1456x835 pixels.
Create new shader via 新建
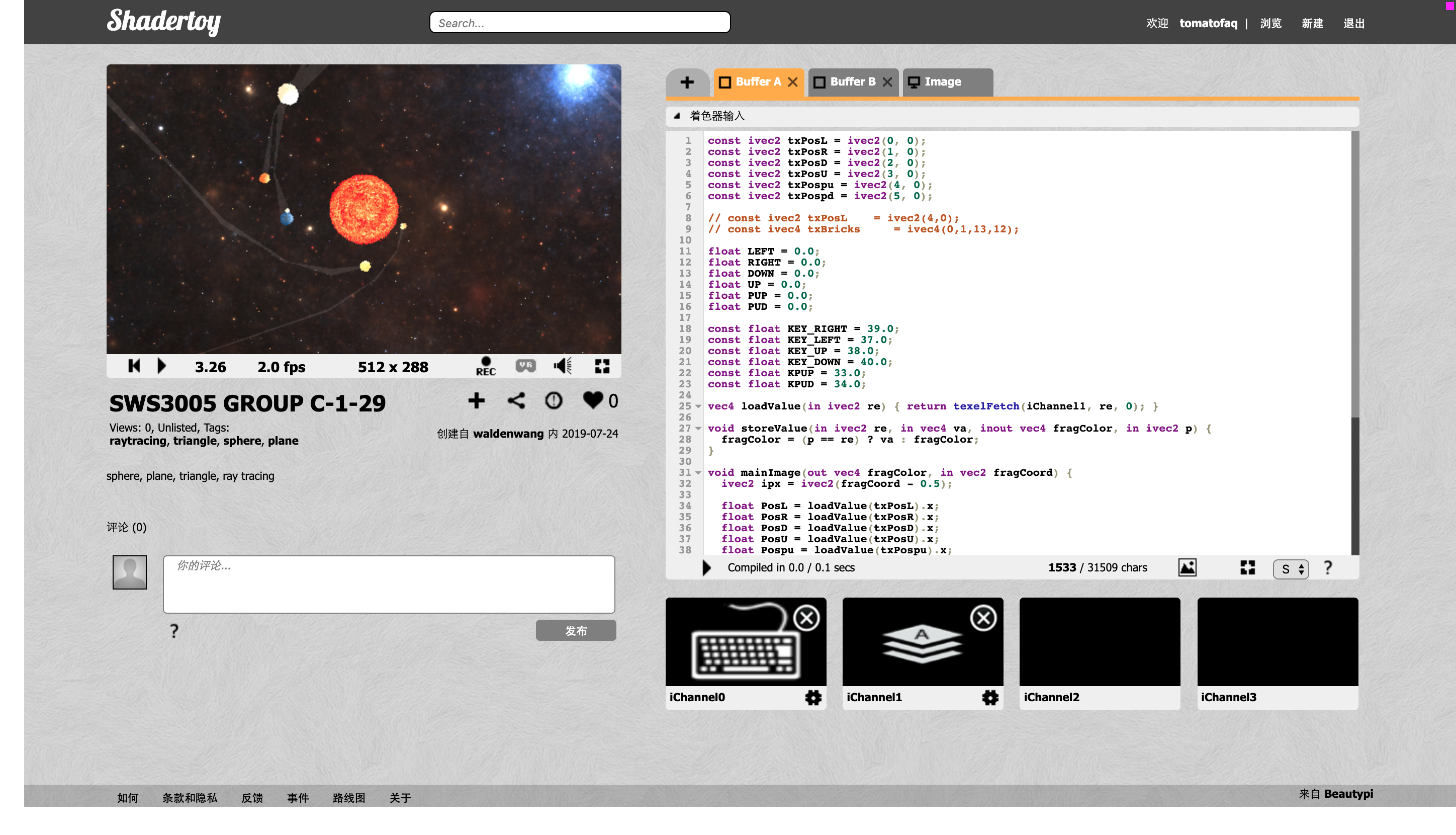[1312, 24]
